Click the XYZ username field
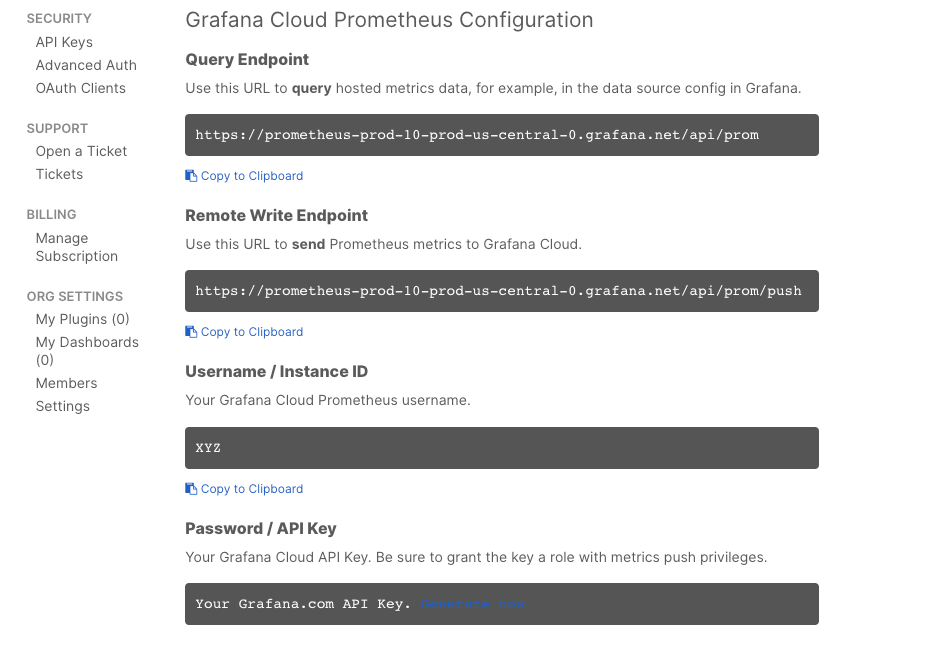The width and height of the screenshot is (941, 656). 501,447
